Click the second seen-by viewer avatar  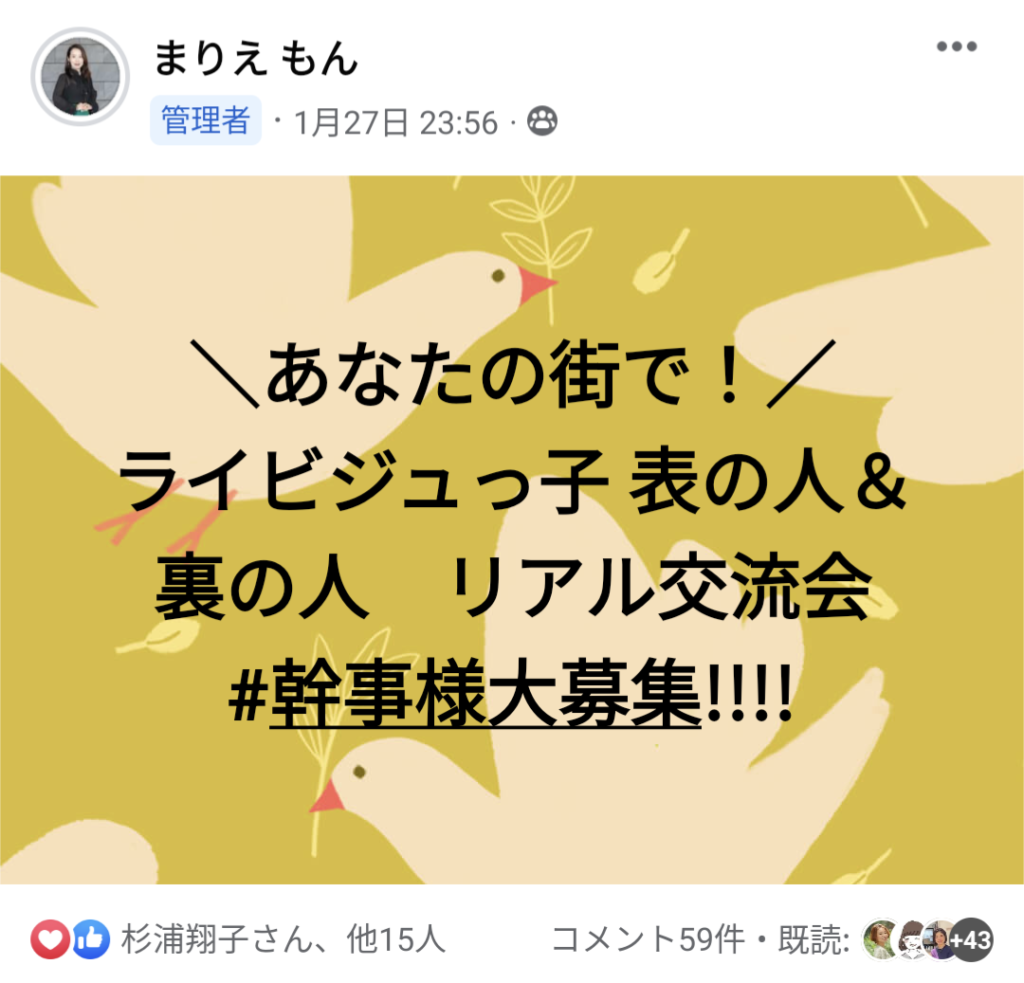912,940
